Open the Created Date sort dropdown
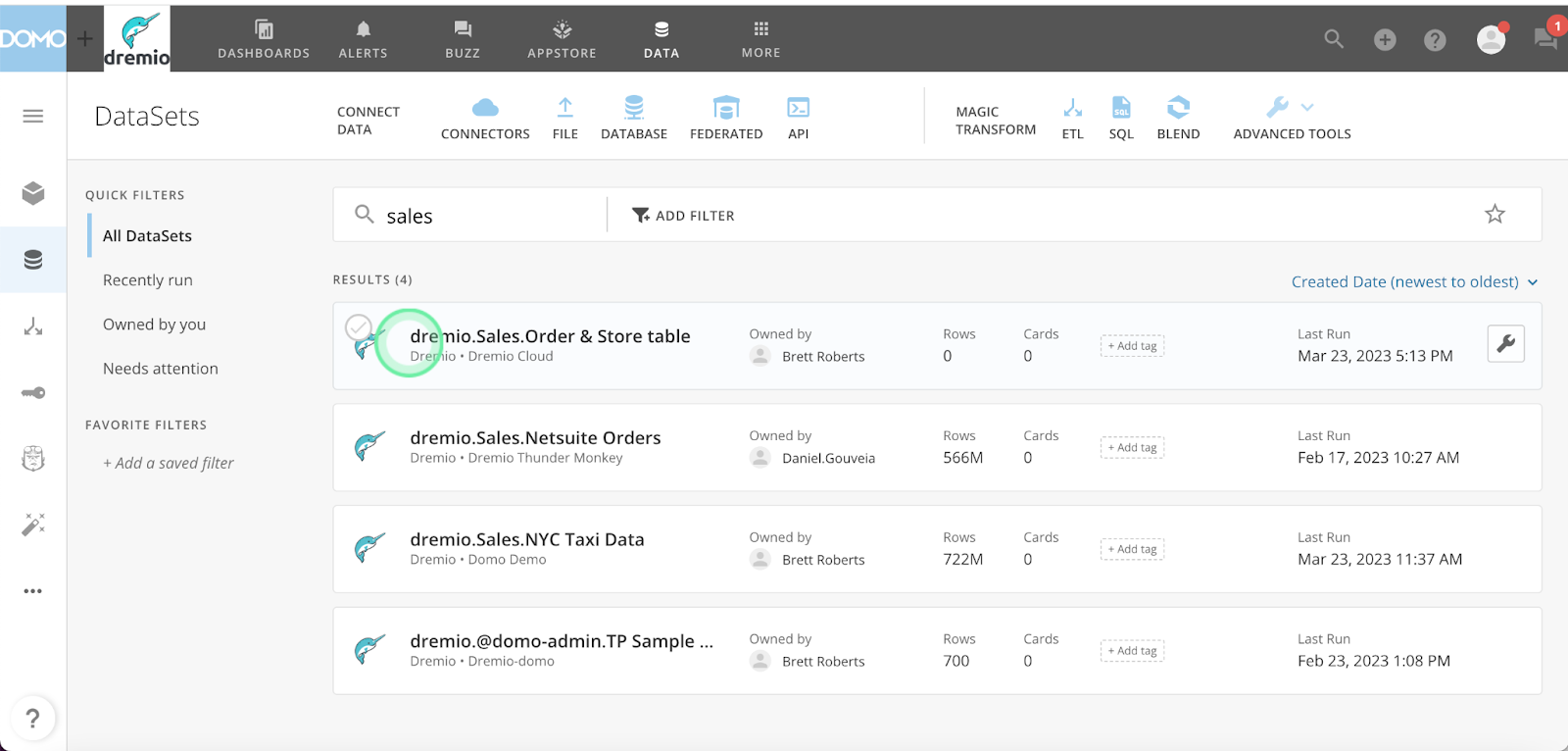Image resolution: width=1568 pixels, height=751 pixels. 1415,282
